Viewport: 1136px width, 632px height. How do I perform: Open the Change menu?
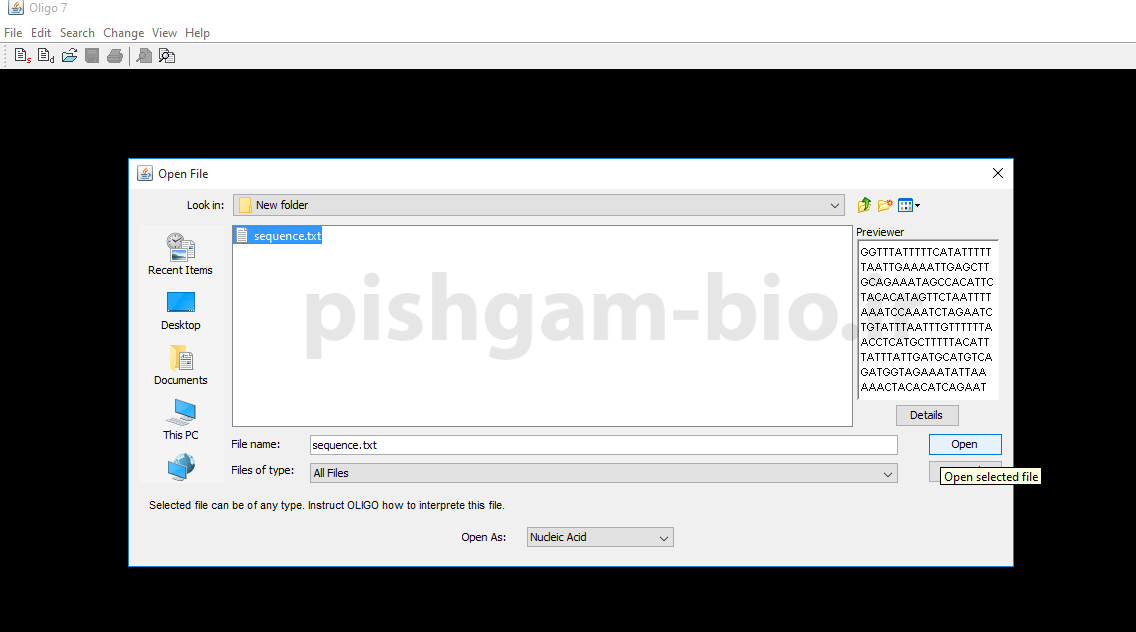pos(123,33)
